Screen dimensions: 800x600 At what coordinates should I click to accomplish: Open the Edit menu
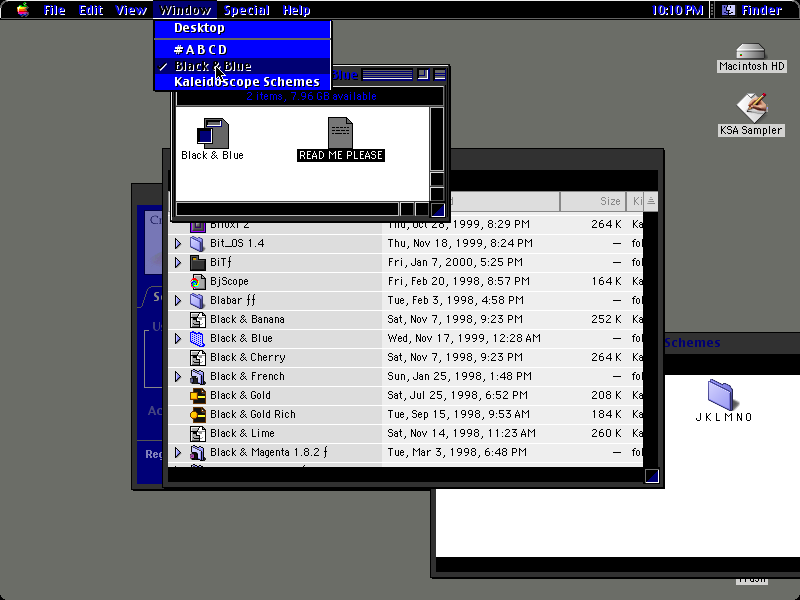tap(91, 10)
